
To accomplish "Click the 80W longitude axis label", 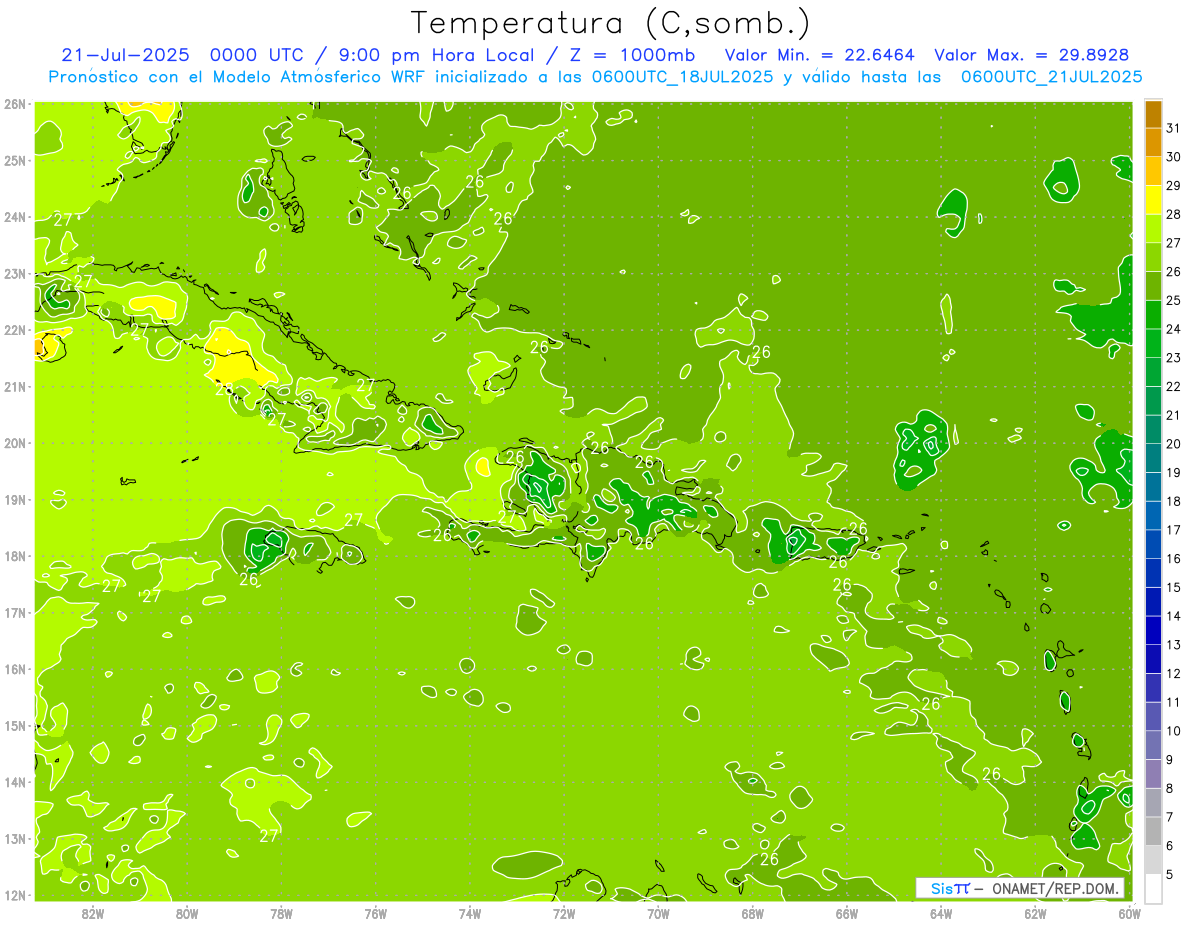I will pos(187,913).
